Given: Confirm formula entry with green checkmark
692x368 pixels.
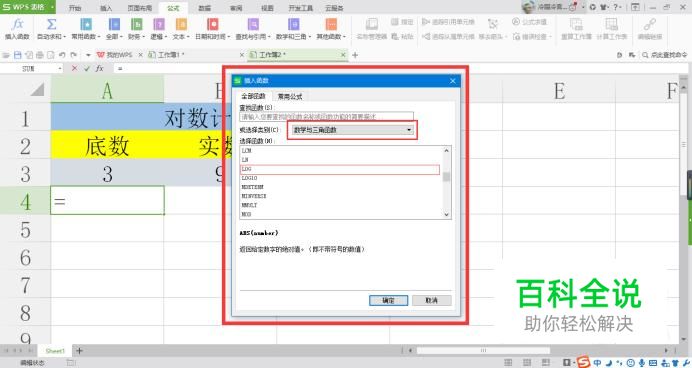Looking at the screenshot, I should [x=86, y=68].
